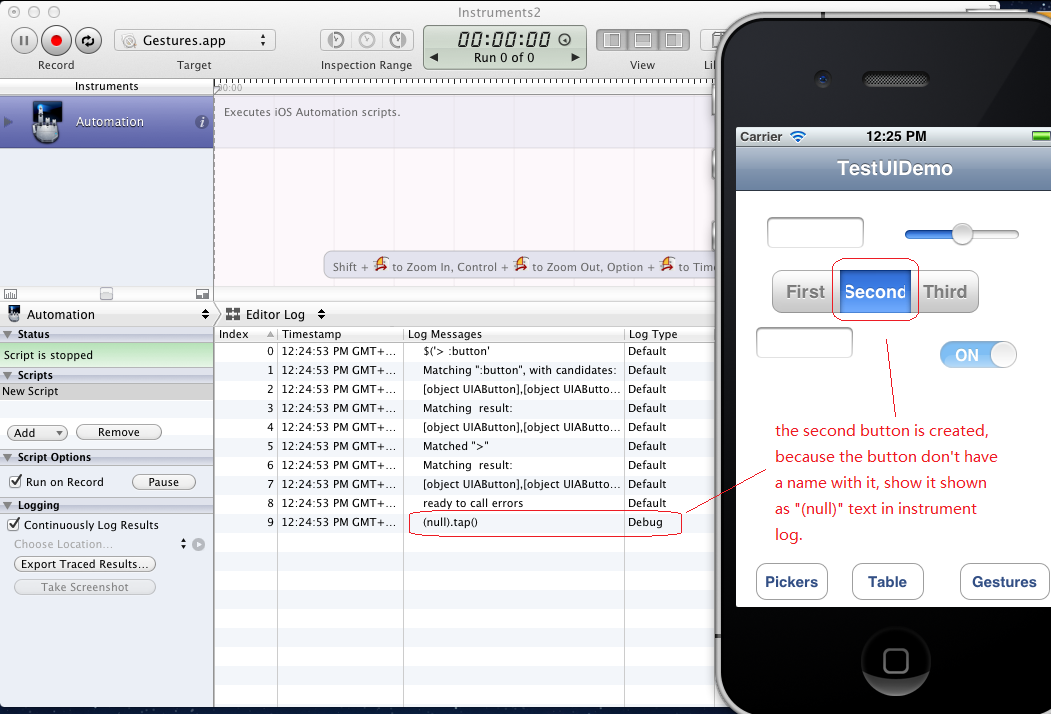This screenshot has height=714, width=1051.
Task: Click the "Script is stopped" status text
Action: [48, 355]
